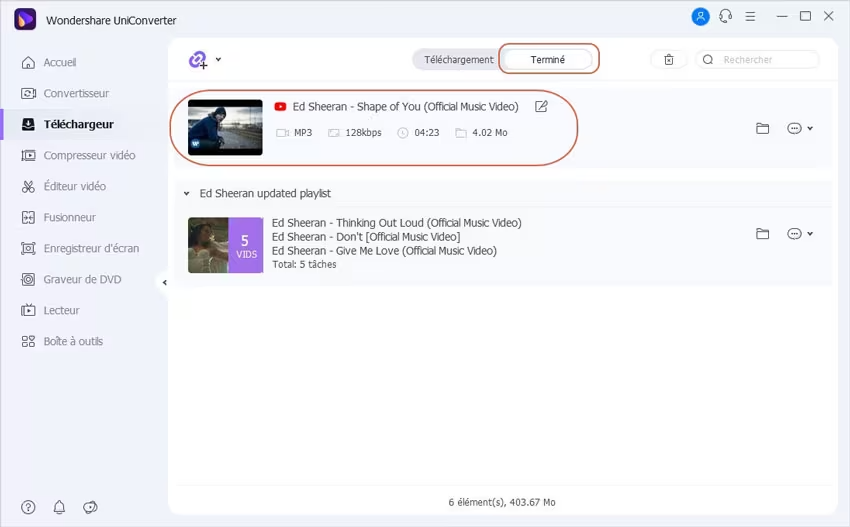This screenshot has width=850, height=527.
Task: Open Boîte à outils toolbox
Action: point(62,341)
